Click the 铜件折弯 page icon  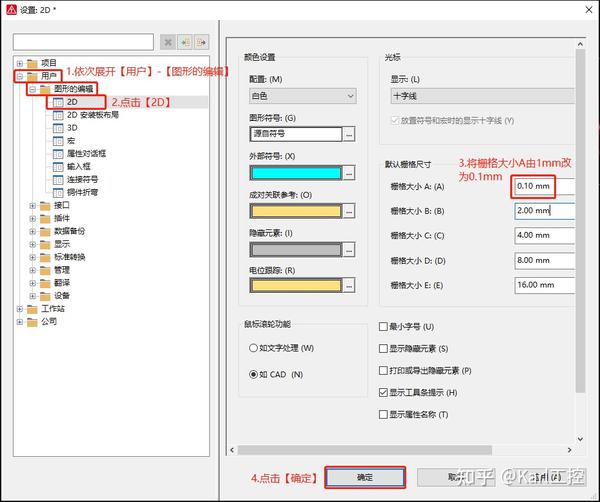[x=58, y=192]
